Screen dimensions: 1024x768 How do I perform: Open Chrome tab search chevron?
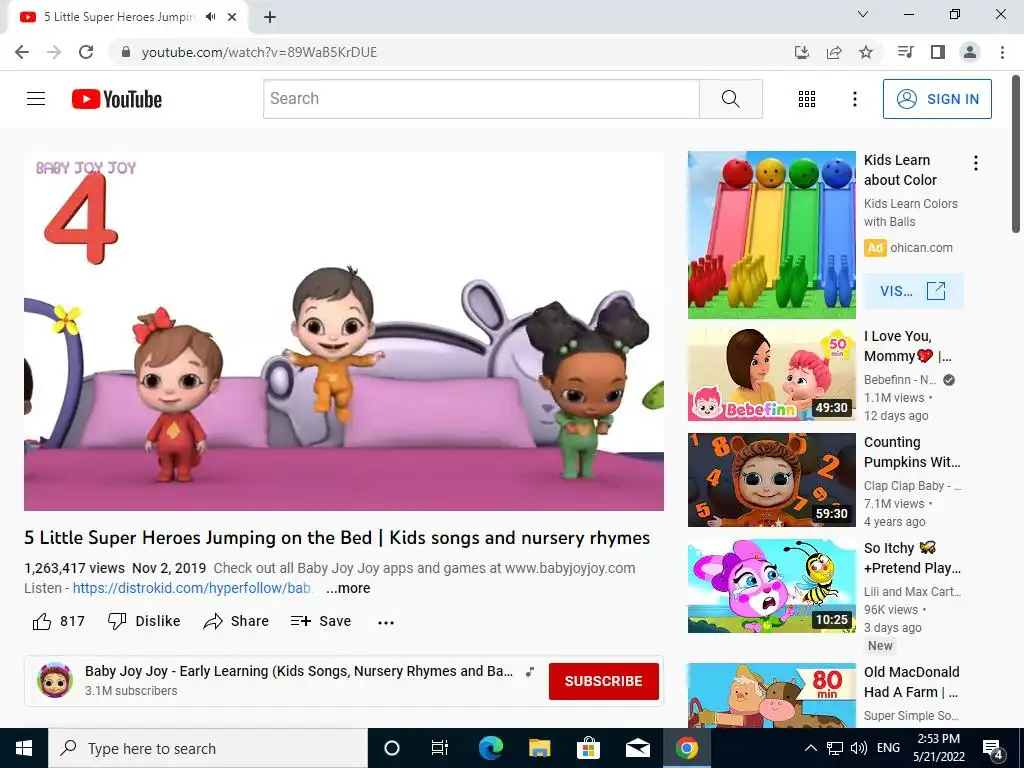[863, 14]
